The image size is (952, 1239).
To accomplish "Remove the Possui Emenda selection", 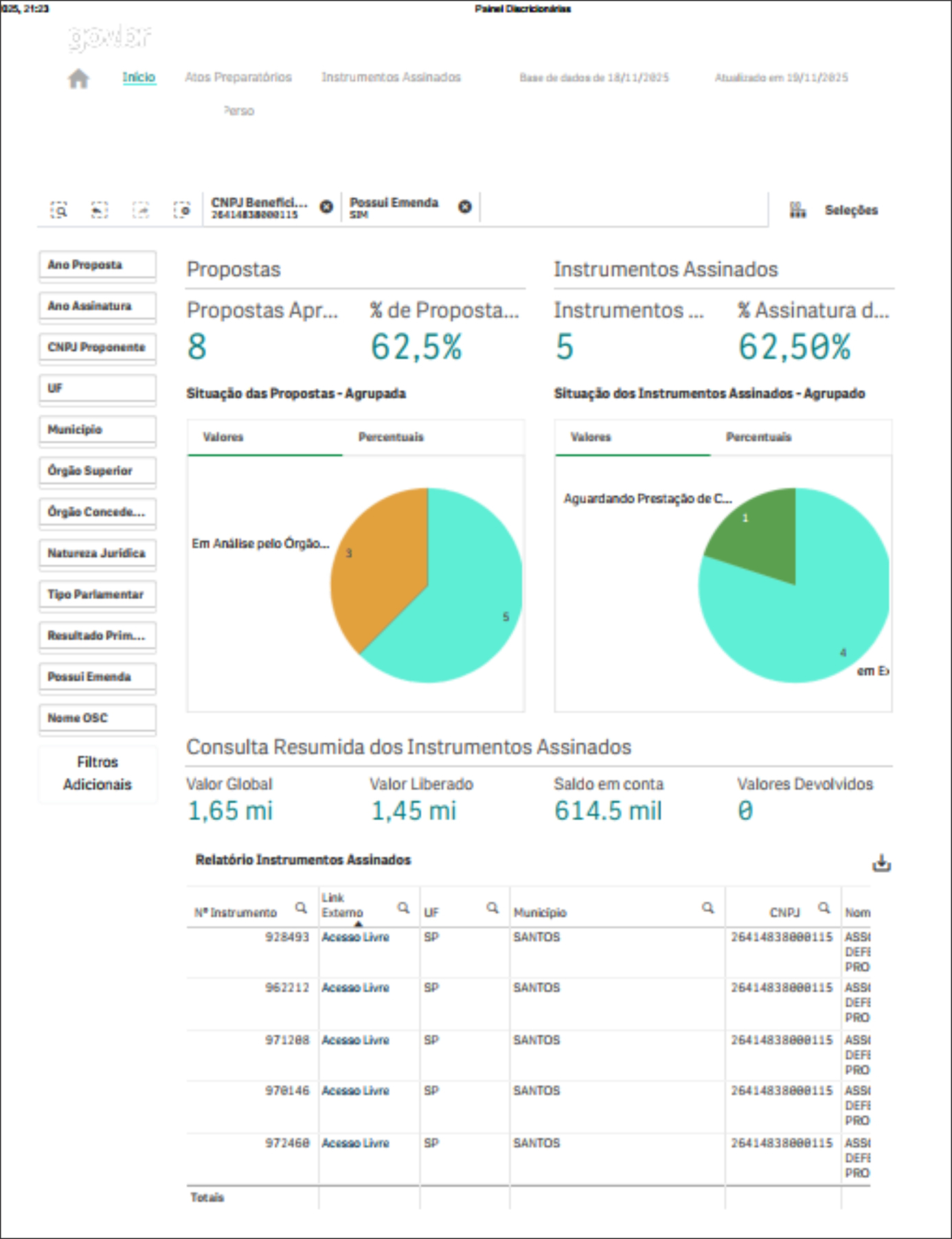I will click(465, 207).
